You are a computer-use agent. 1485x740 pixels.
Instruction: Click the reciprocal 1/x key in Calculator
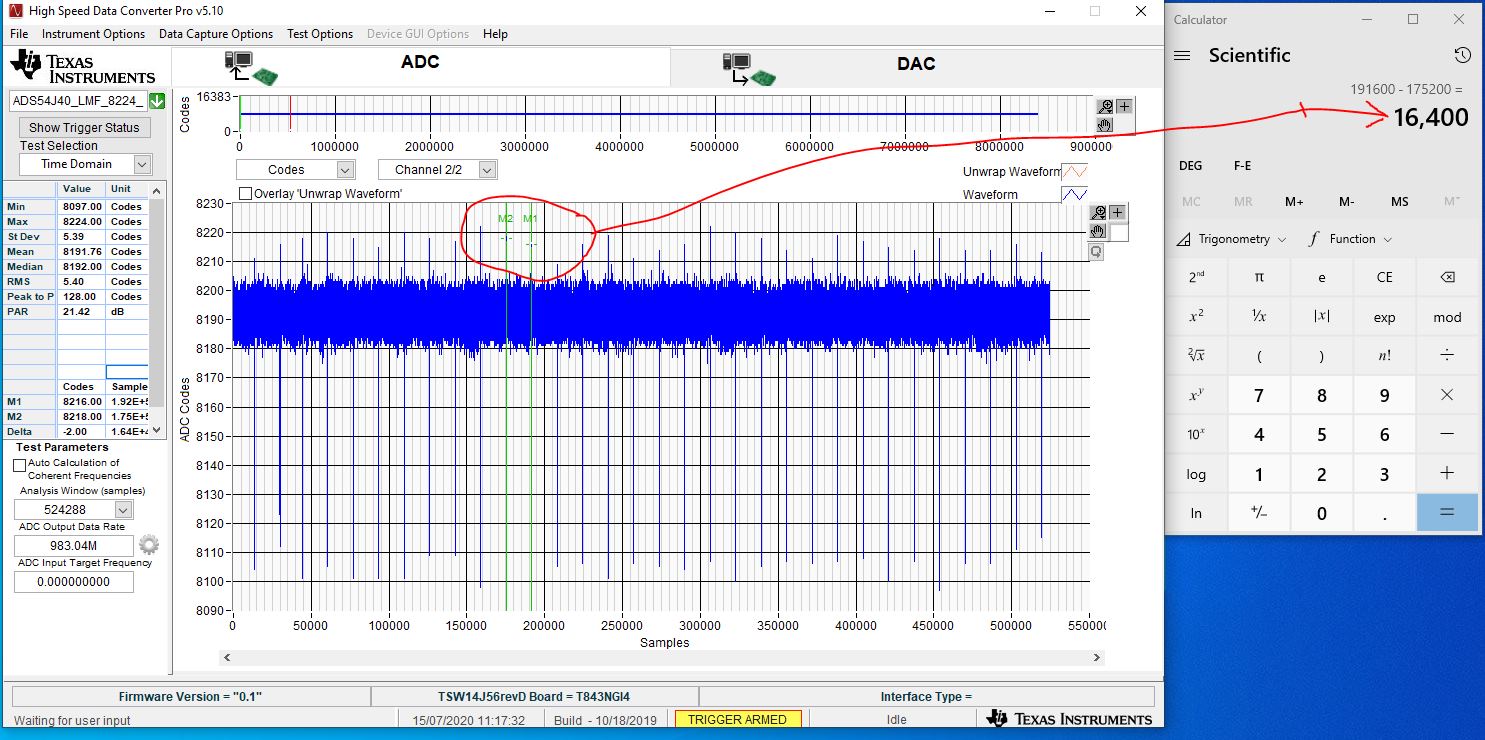click(1259, 317)
